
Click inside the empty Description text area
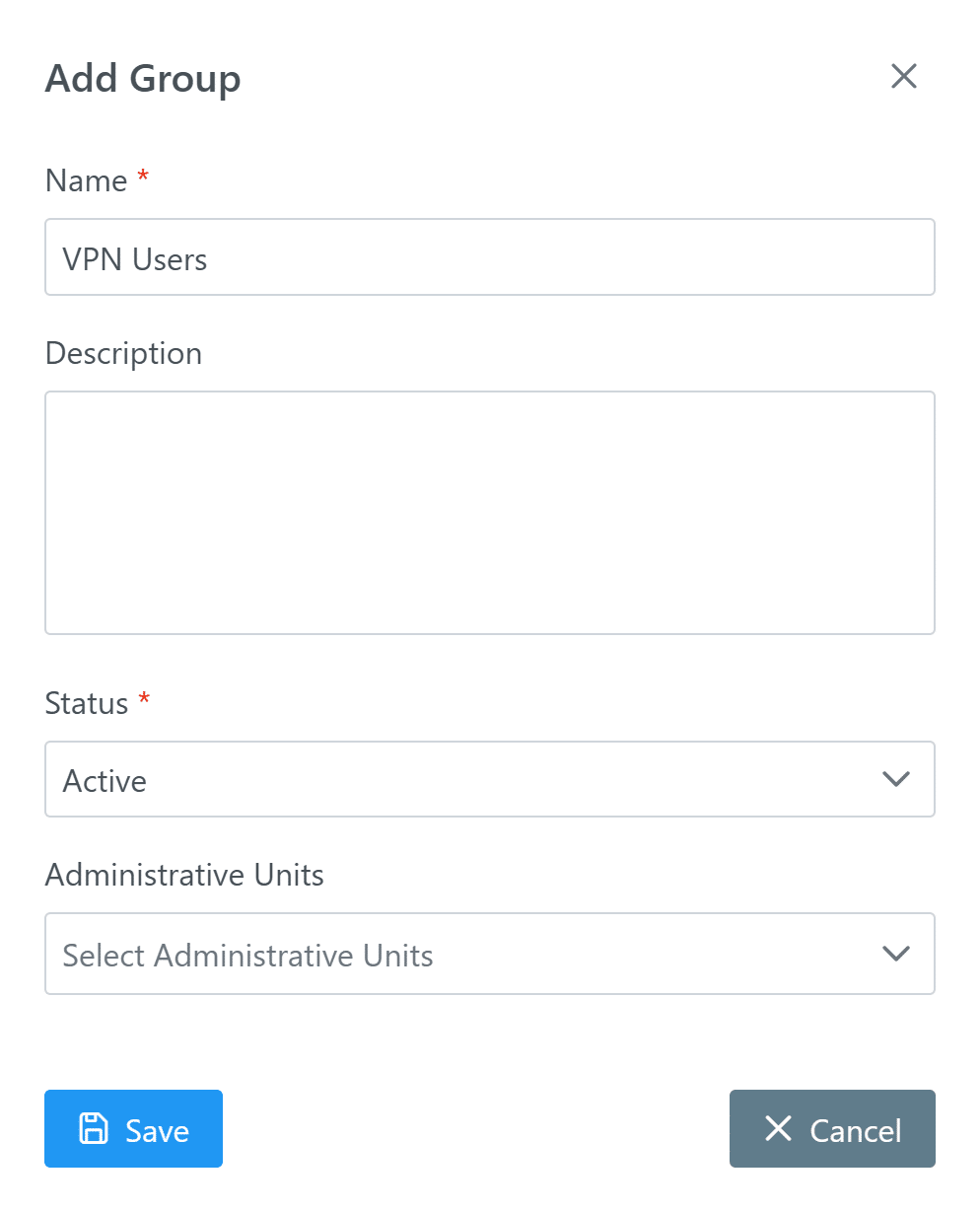[x=489, y=513]
